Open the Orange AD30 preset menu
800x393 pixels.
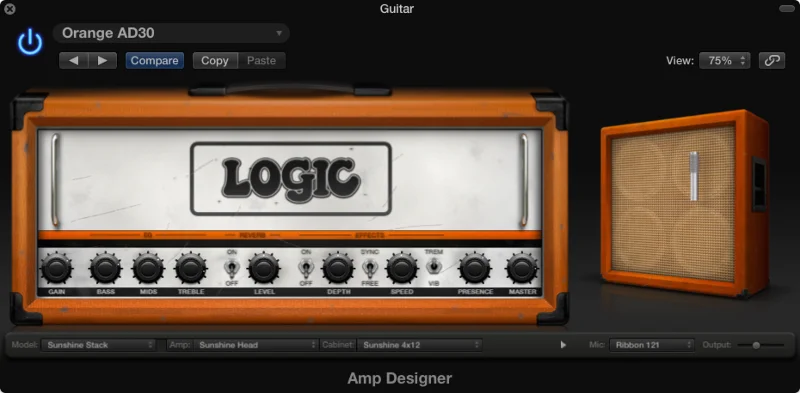[x=171, y=33]
